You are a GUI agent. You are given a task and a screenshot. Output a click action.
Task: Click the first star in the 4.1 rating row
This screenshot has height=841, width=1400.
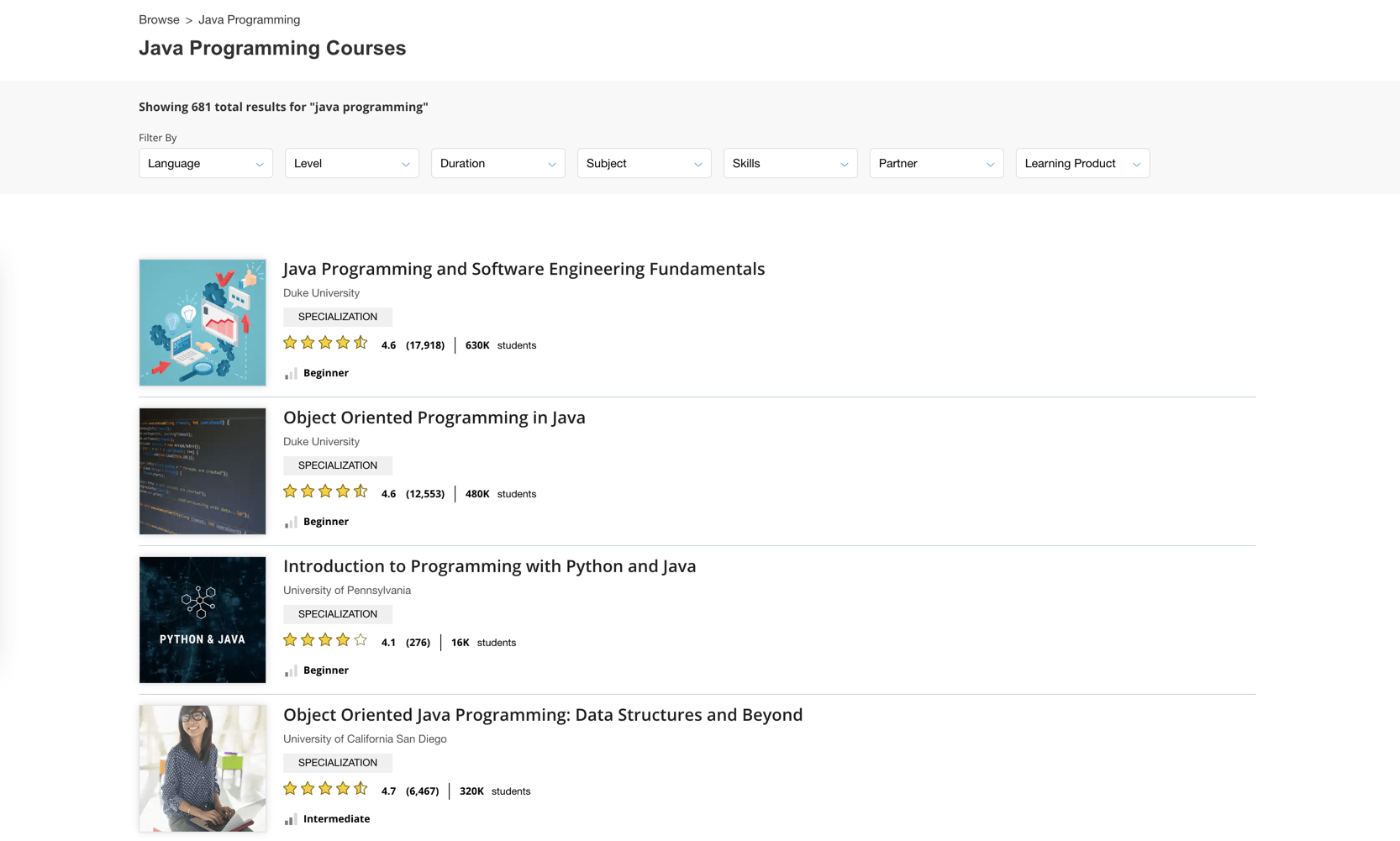[x=290, y=639]
